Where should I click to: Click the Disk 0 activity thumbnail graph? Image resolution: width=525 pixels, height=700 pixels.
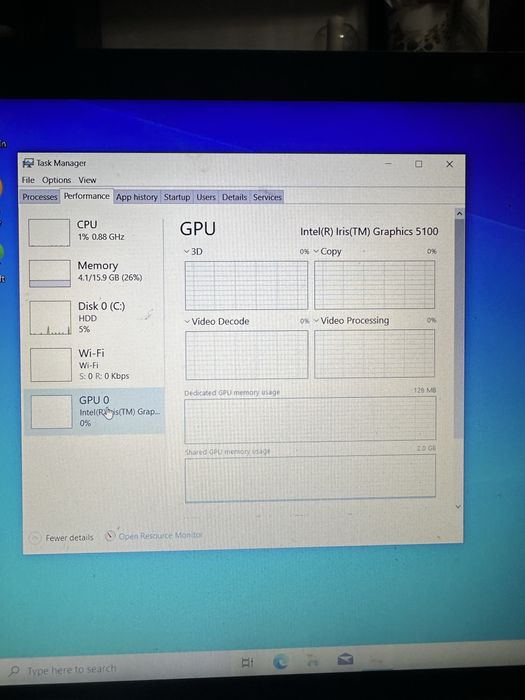coord(50,317)
